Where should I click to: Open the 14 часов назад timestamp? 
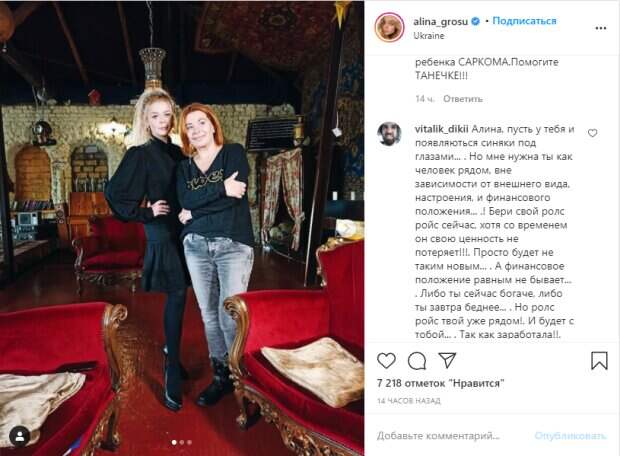pyautogui.click(x=409, y=401)
